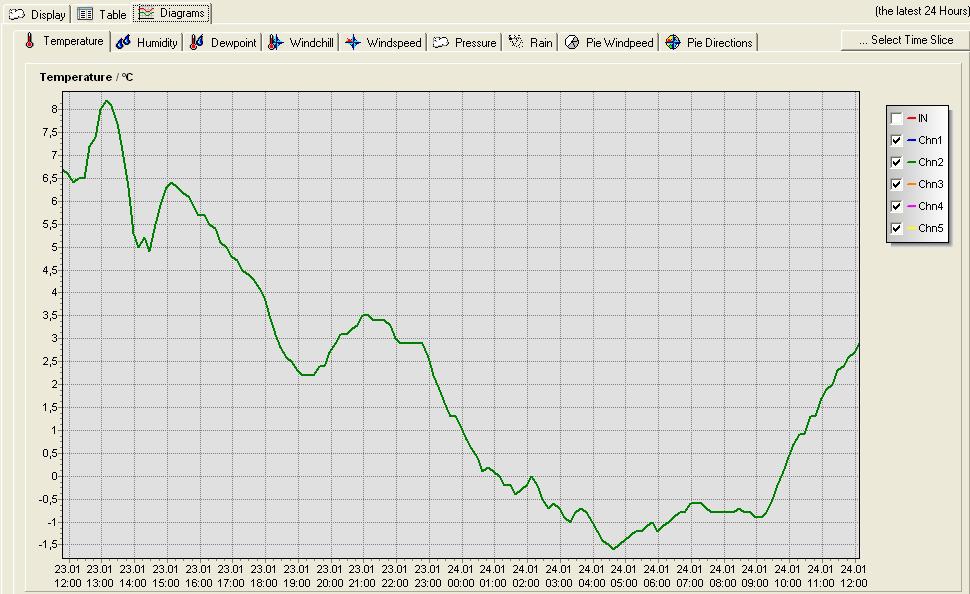Click the Rain cloud icon

tap(516, 42)
